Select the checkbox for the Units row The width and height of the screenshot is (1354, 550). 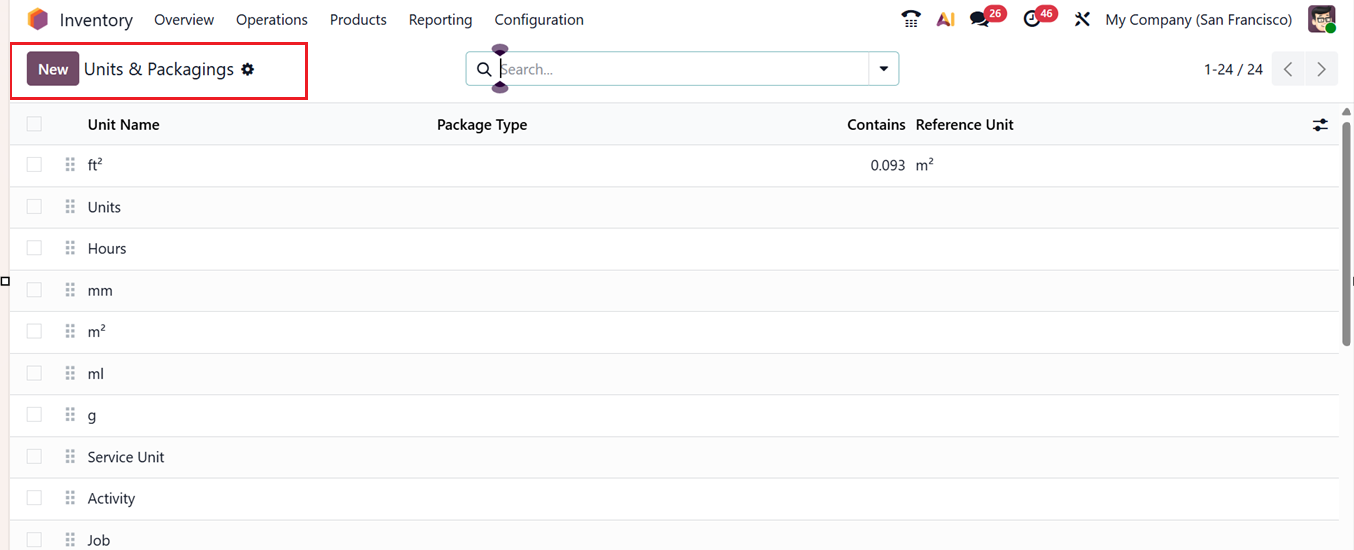tap(34, 207)
